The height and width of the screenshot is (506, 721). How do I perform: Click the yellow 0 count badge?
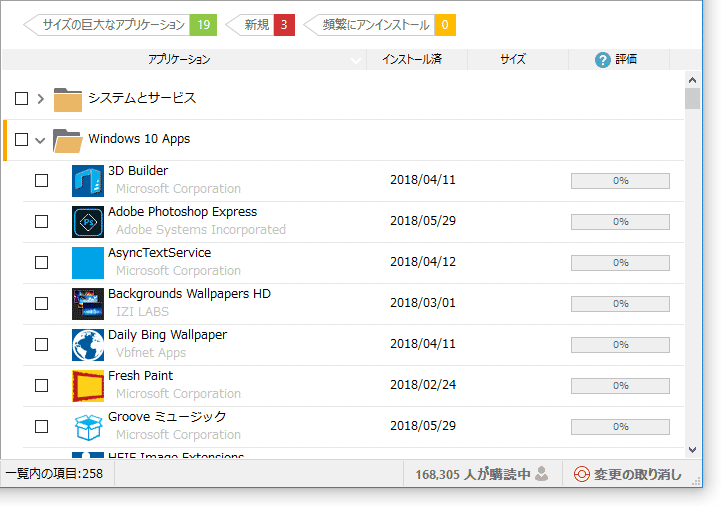pos(445,24)
